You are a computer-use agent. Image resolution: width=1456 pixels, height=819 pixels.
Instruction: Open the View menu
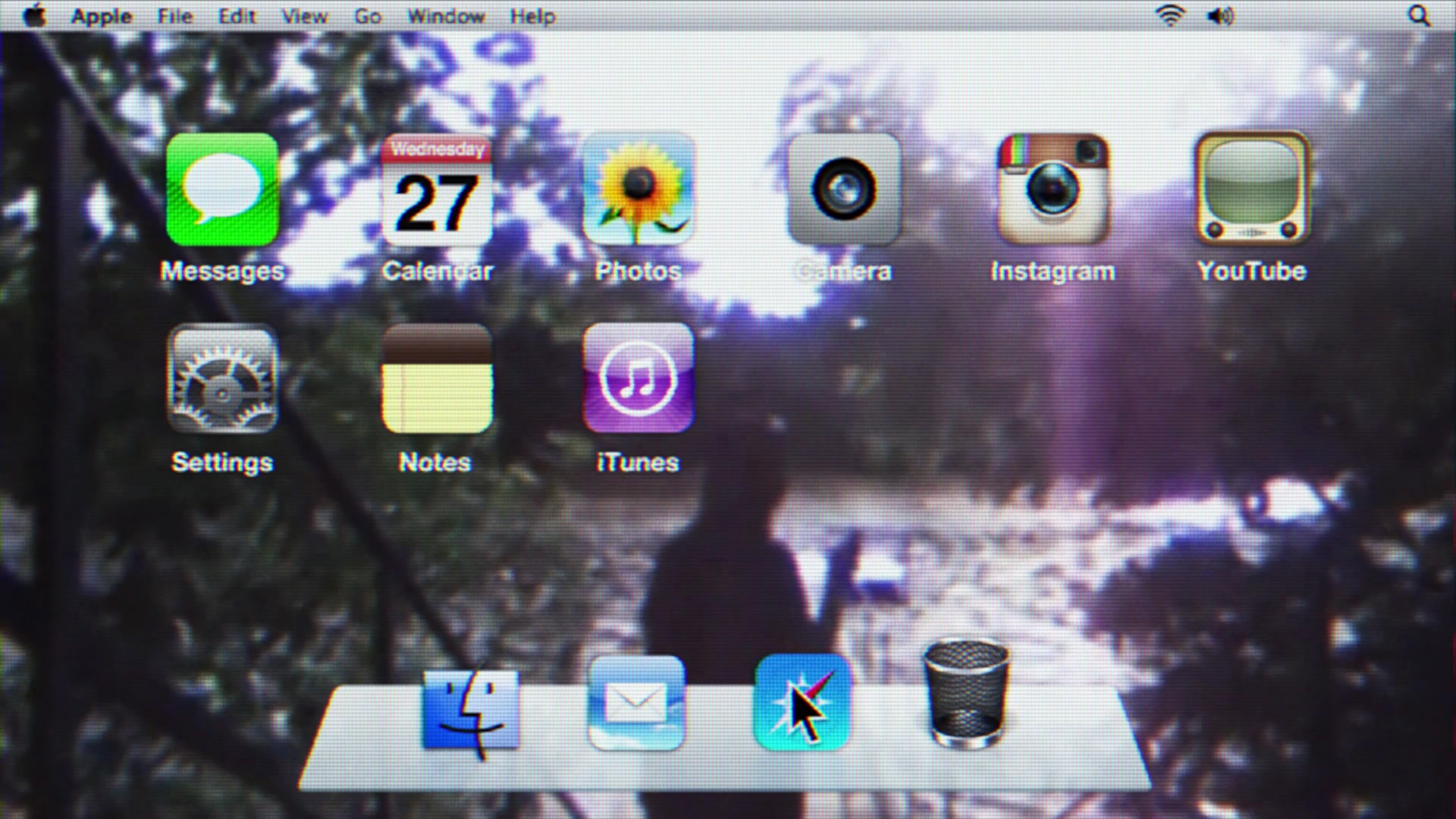[x=305, y=17]
